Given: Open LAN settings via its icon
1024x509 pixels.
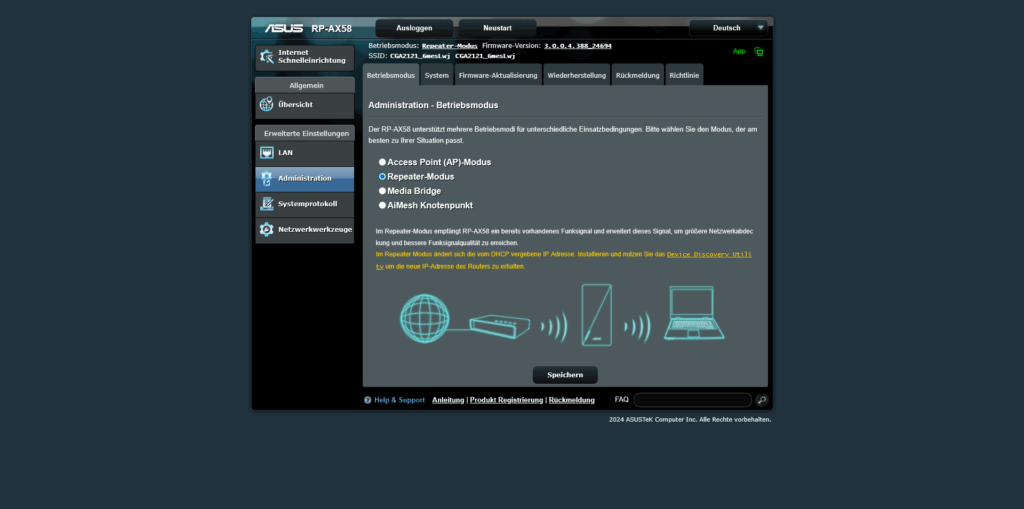Looking at the screenshot, I should [266, 153].
